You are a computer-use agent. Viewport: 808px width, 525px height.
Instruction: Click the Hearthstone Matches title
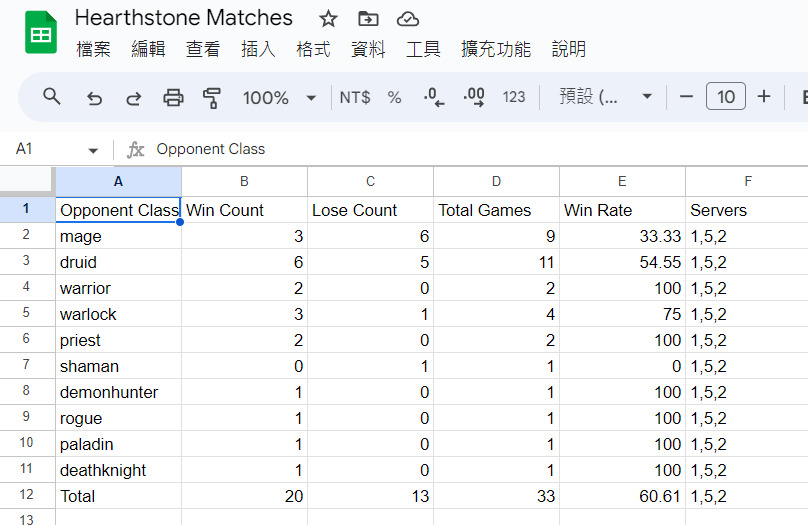tap(183, 18)
